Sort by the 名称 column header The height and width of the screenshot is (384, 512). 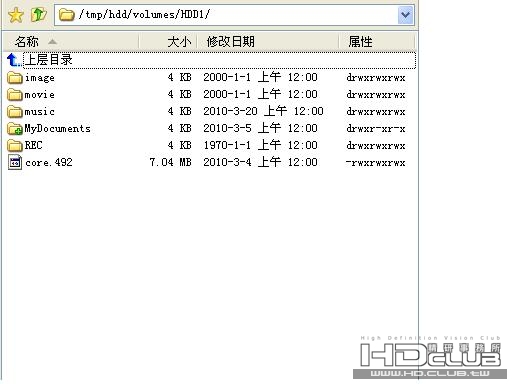point(71,42)
